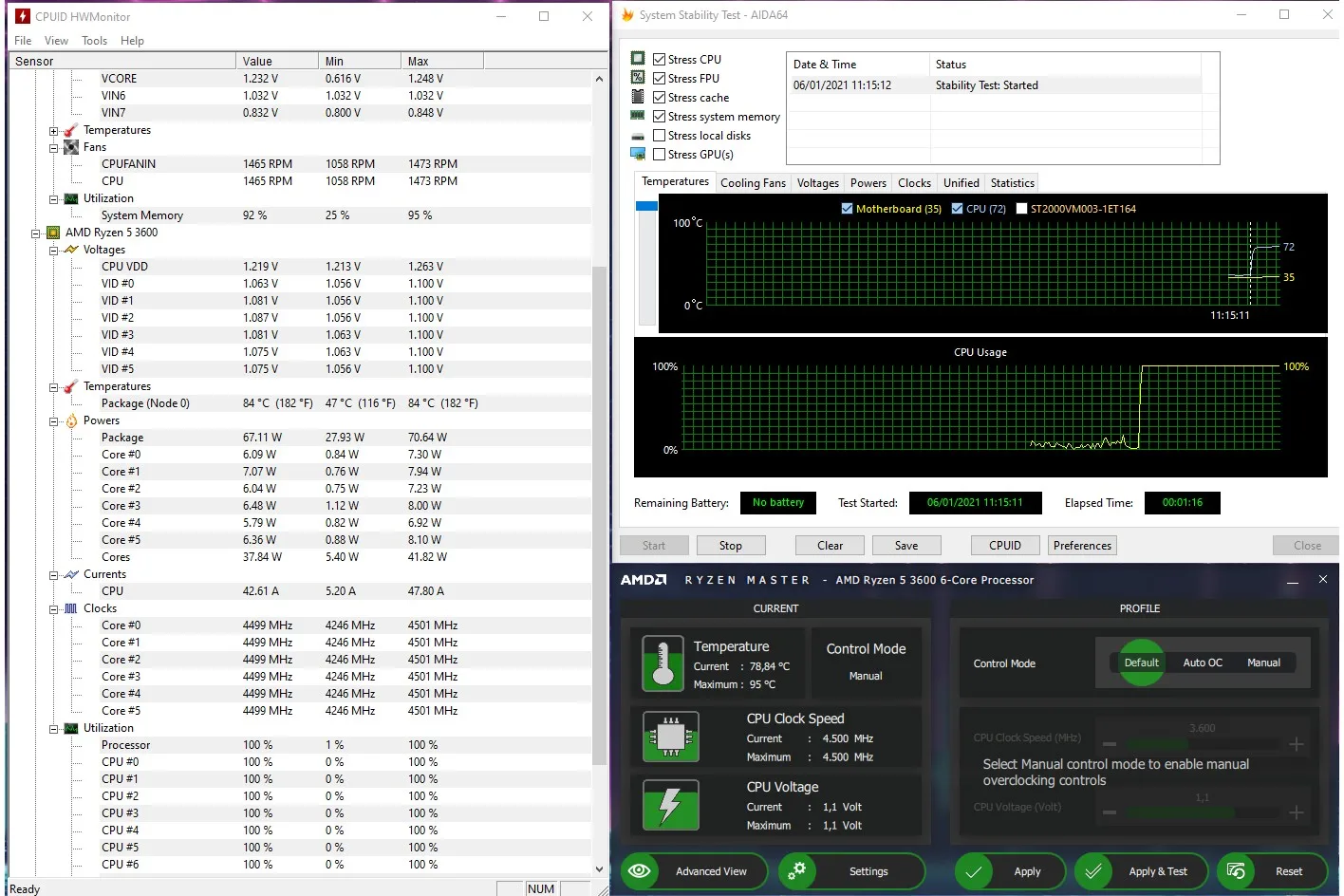Stop the AIDA64 stability test
1344x896 pixels.
click(731, 546)
